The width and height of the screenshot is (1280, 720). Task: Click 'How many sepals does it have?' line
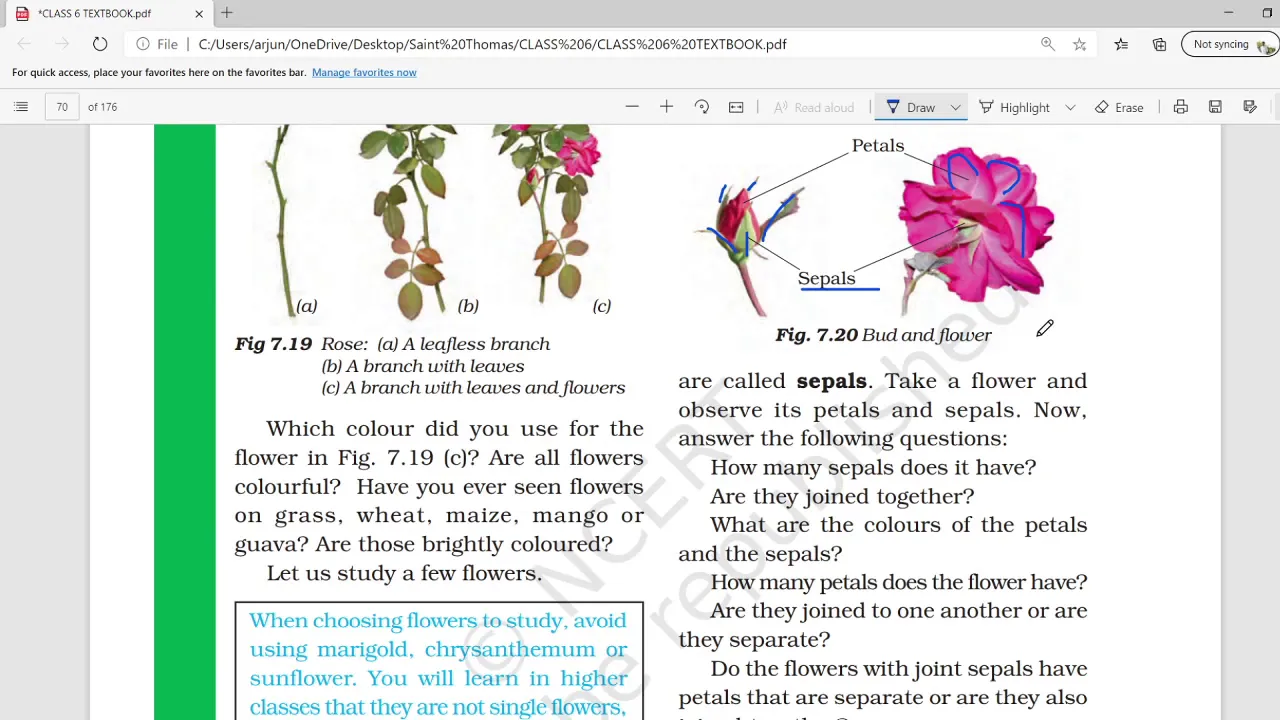coord(873,467)
